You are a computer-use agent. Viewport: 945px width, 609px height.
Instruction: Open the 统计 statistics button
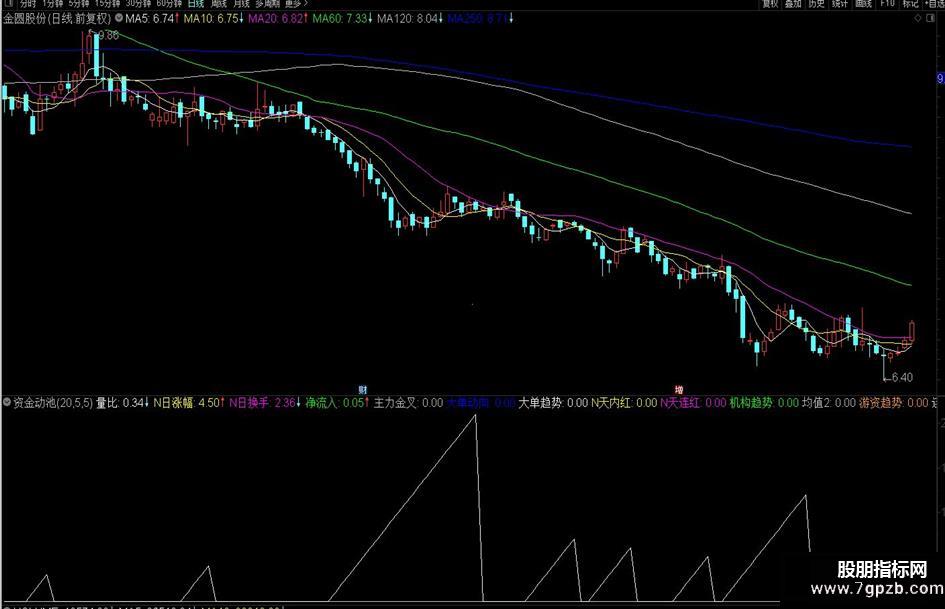pyautogui.click(x=840, y=4)
